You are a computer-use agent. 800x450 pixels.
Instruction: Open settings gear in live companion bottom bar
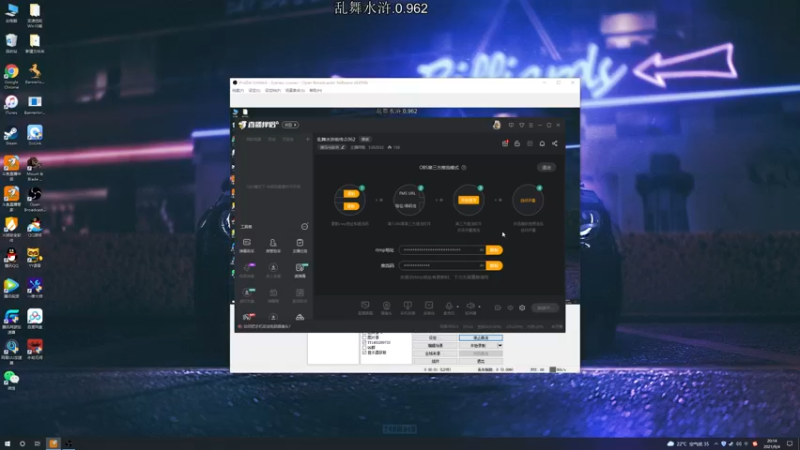point(522,308)
